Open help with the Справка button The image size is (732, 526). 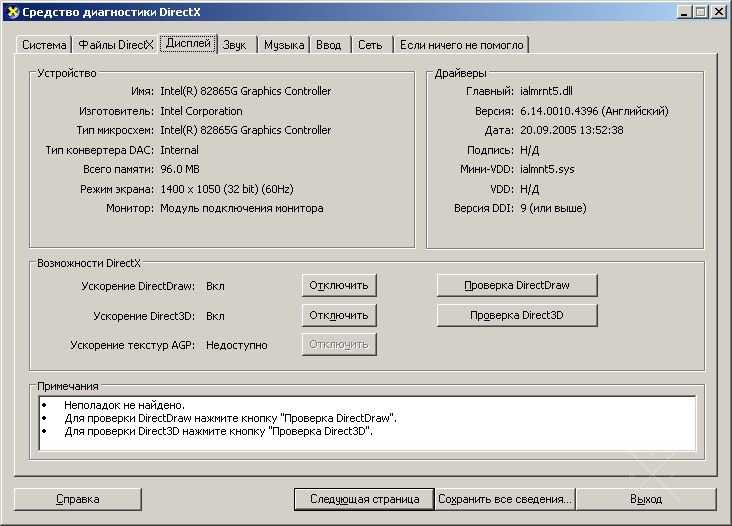(77, 499)
